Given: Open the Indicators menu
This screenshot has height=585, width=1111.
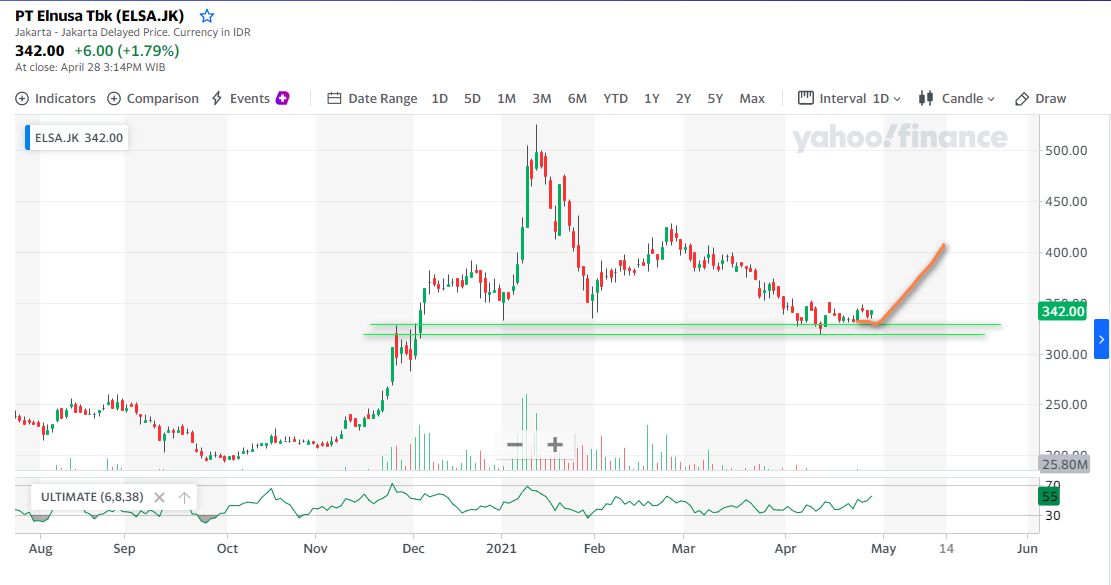Looking at the screenshot, I should click(55, 98).
